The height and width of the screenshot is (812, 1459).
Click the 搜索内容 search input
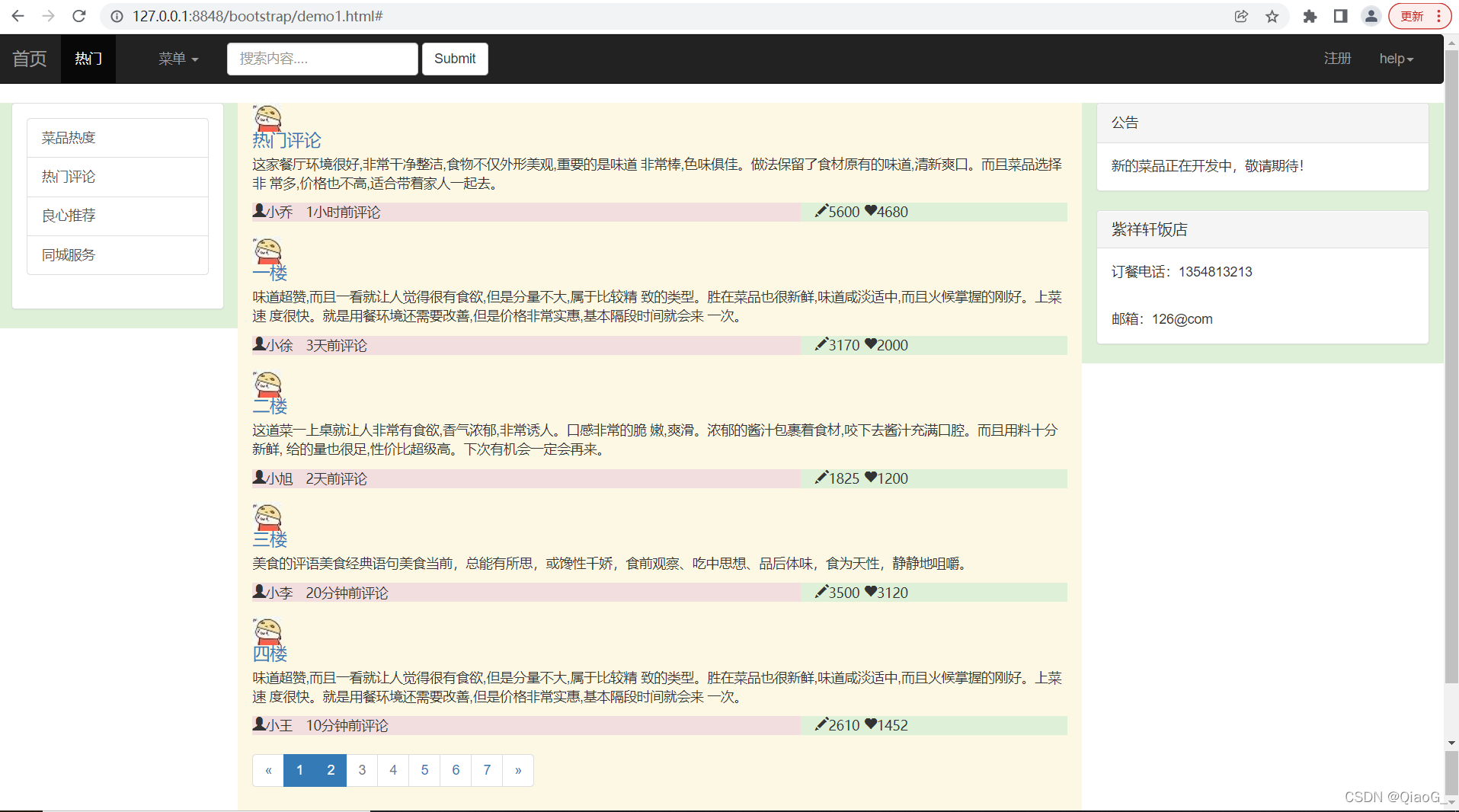322,59
